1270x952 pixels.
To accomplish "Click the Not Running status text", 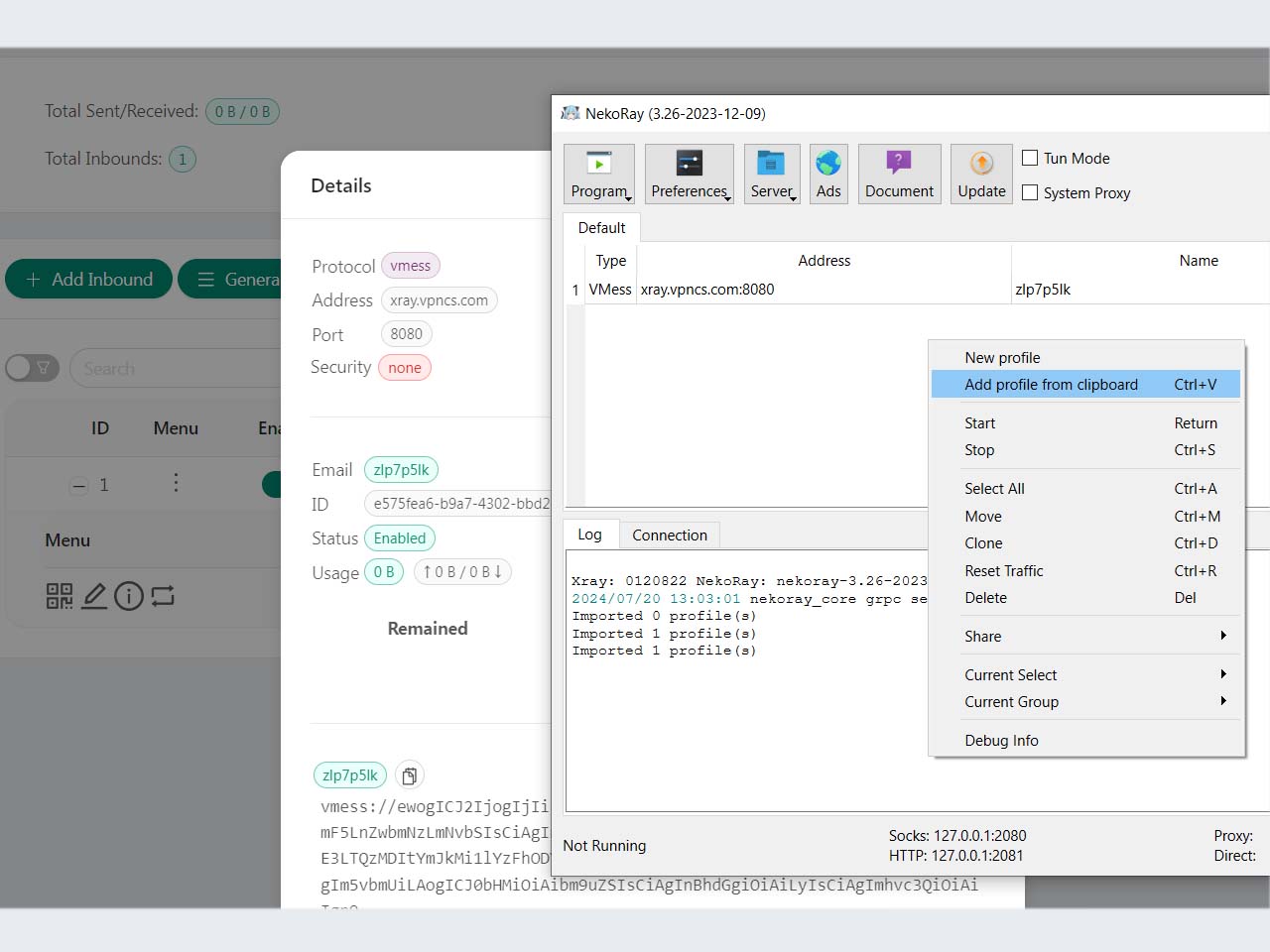I will (x=604, y=846).
